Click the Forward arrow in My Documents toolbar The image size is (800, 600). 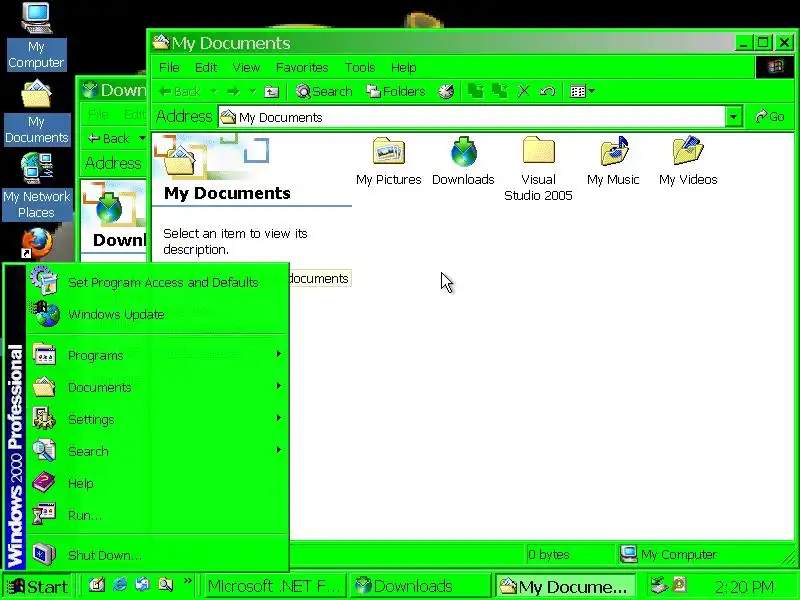(x=233, y=92)
